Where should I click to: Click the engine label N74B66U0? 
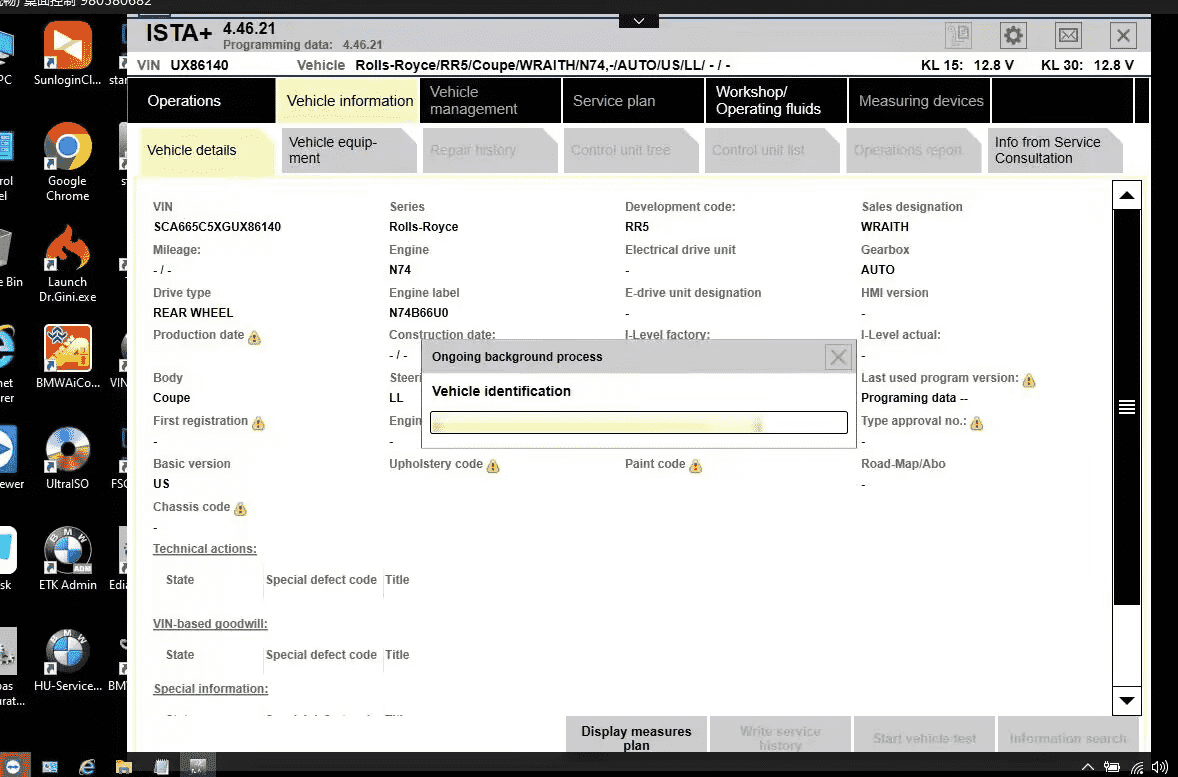(x=418, y=313)
